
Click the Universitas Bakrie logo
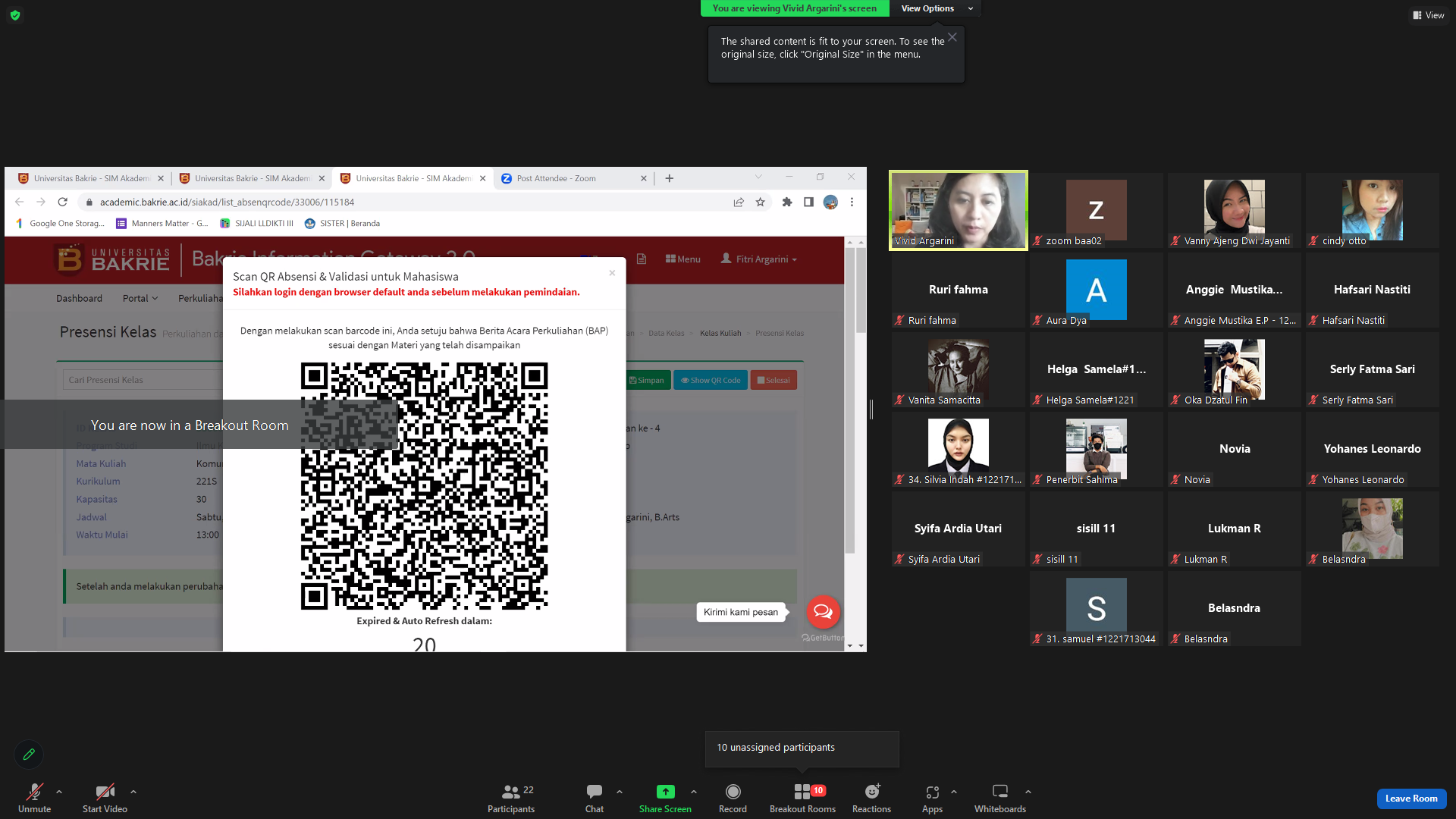click(x=114, y=259)
